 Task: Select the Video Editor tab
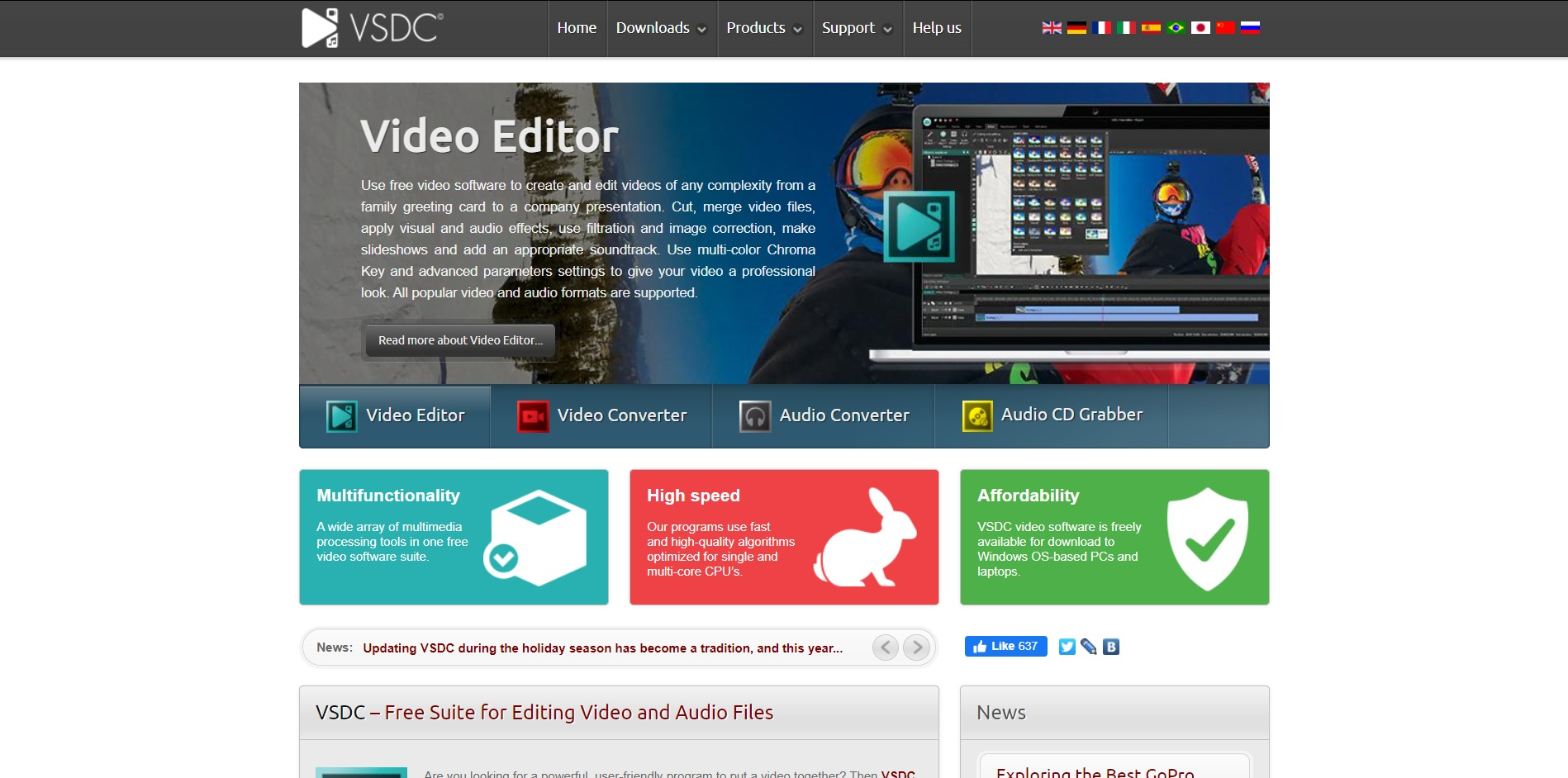point(395,416)
